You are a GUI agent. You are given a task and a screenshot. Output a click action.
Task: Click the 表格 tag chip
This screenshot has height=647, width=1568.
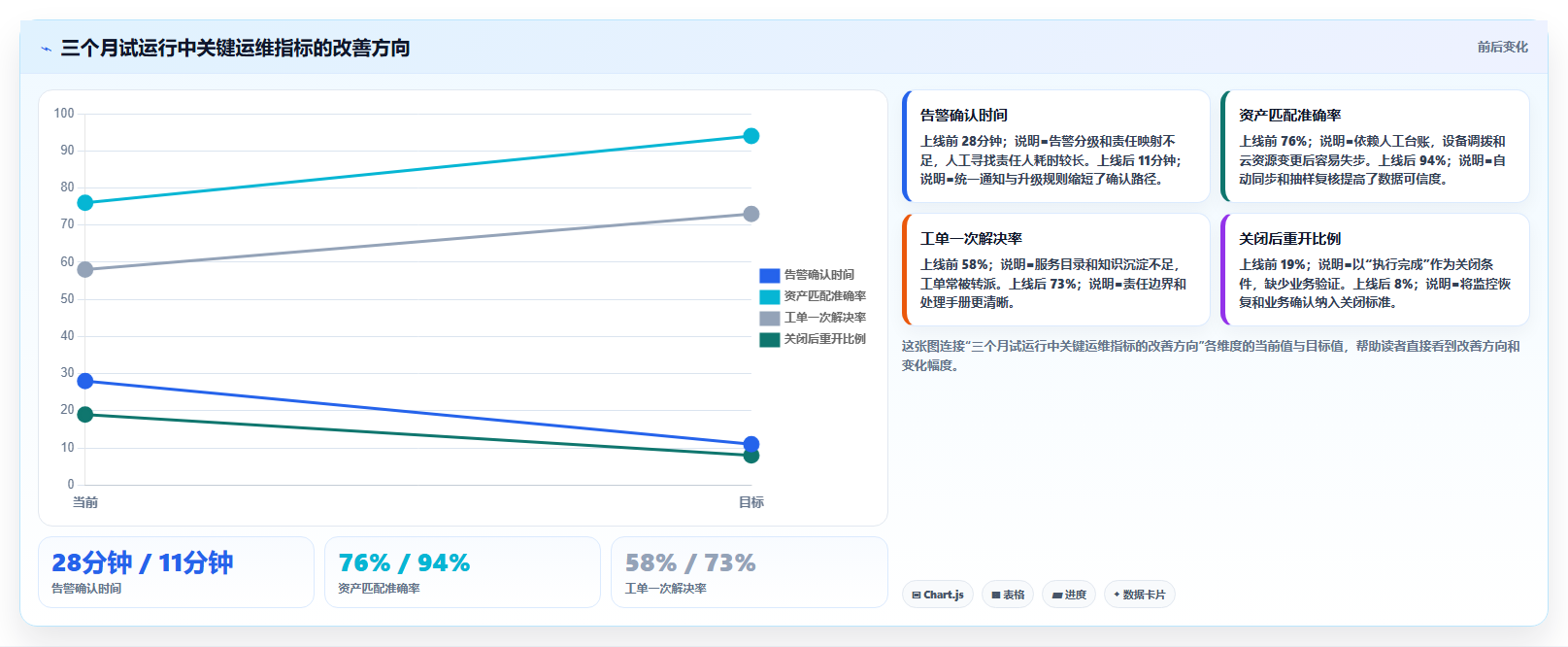pyautogui.click(x=1008, y=595)
